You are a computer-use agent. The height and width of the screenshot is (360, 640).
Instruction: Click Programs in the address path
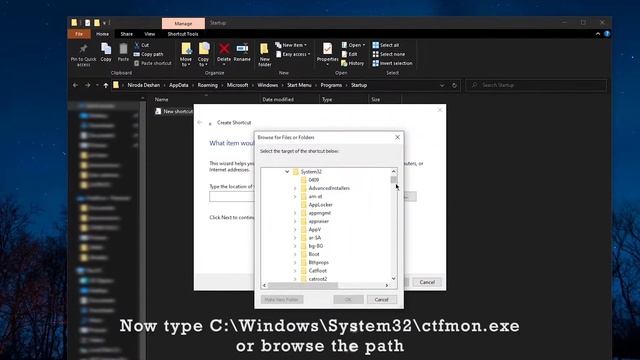(331, 85)
